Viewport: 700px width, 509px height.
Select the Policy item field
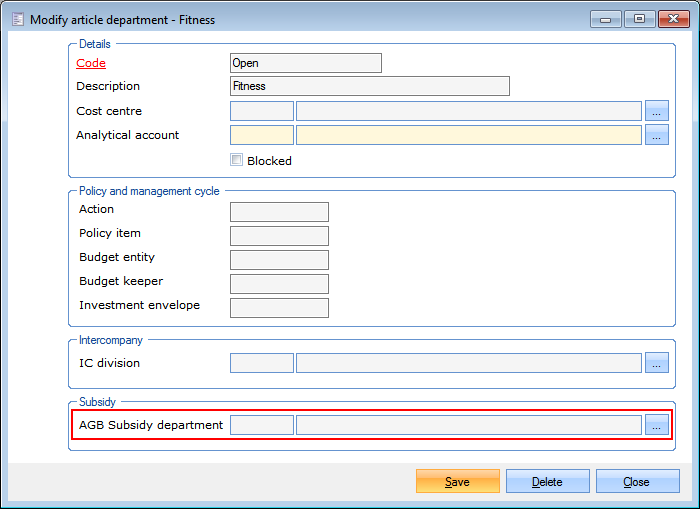point(279,235)
